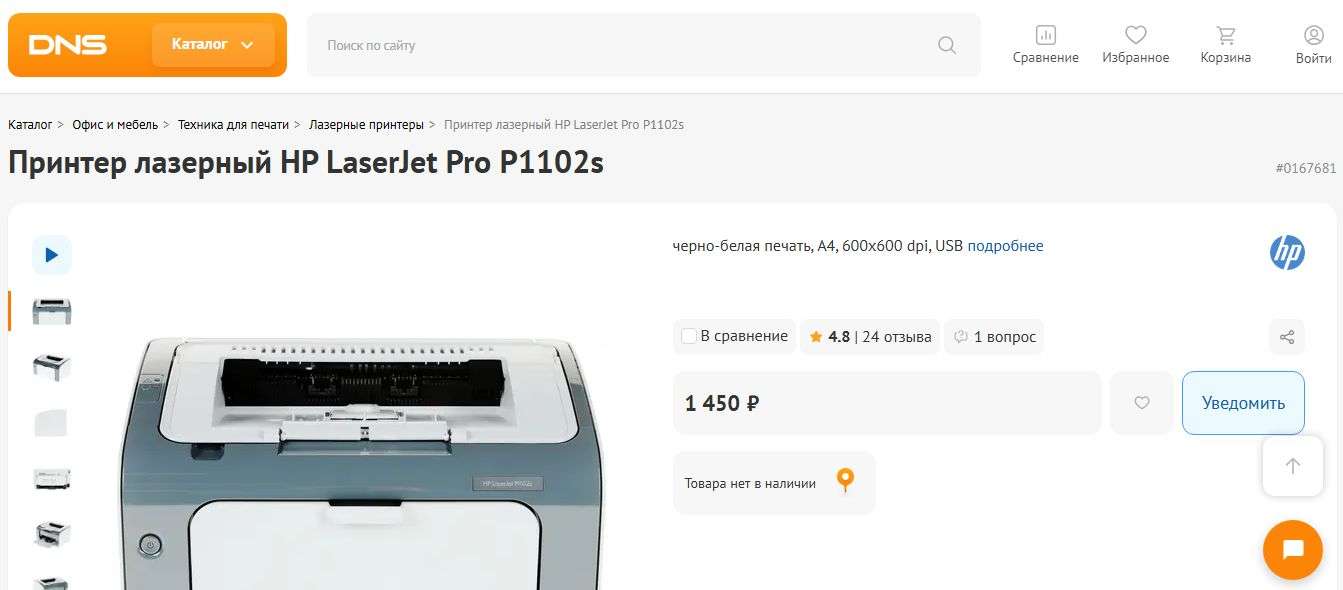The width and height of the screenshot is (1343, 590).
Task: Click the DNS logo
Action: click(68, 45)
